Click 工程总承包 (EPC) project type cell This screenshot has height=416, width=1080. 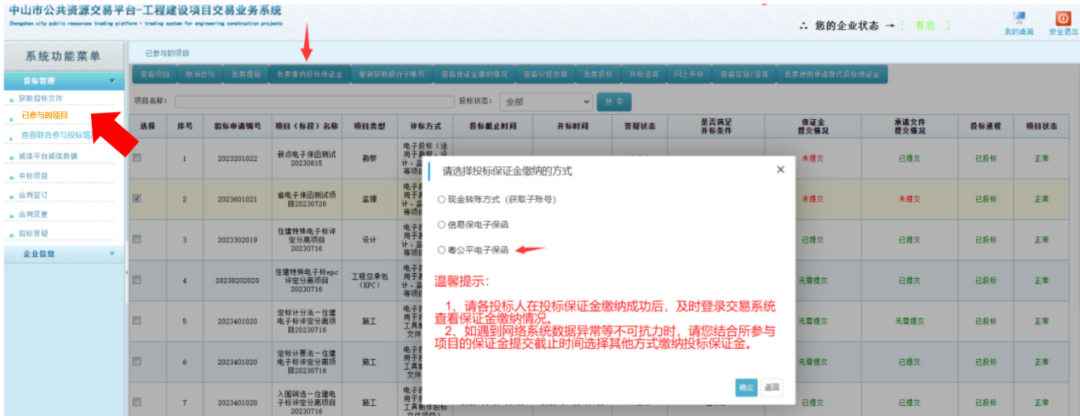coord(370,280)
